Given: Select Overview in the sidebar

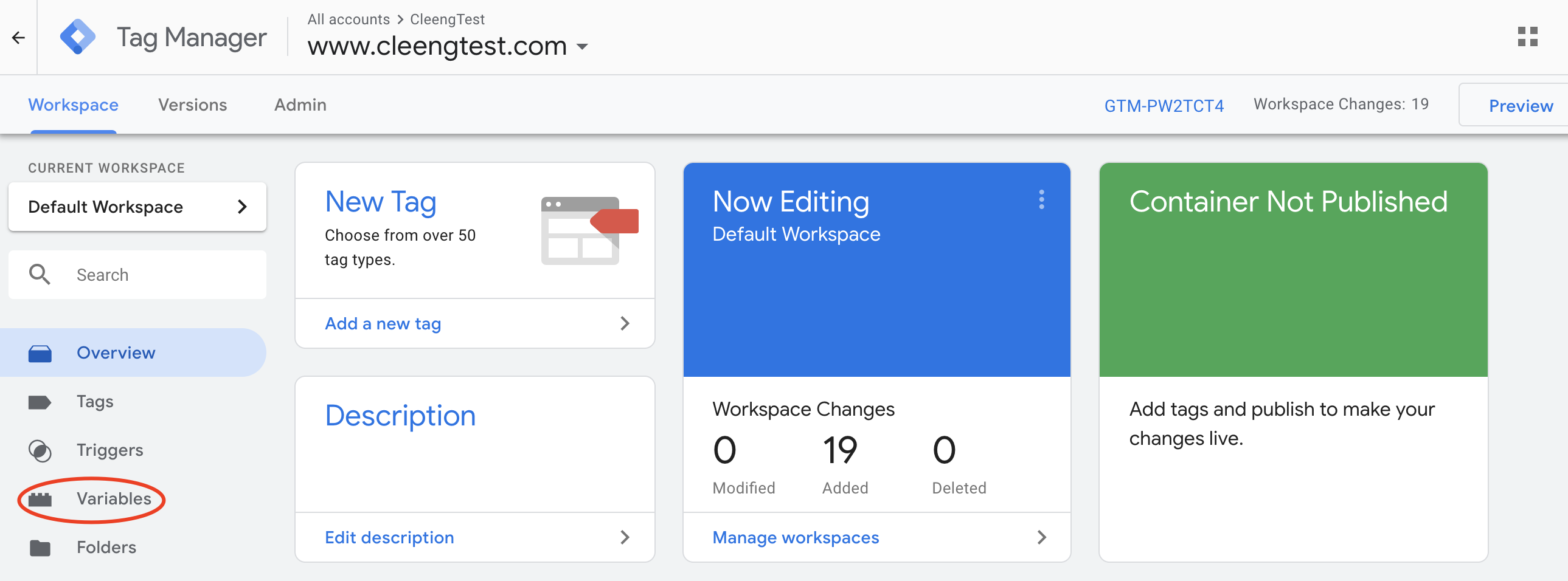Looking at the screenshot, I should pyautogui.click(x=133, y=353).
